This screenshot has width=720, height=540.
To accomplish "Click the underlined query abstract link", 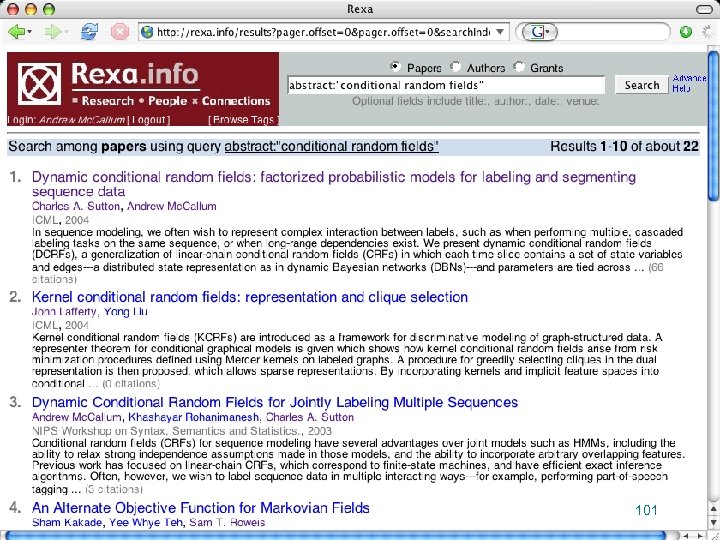I will coord(332,146).
